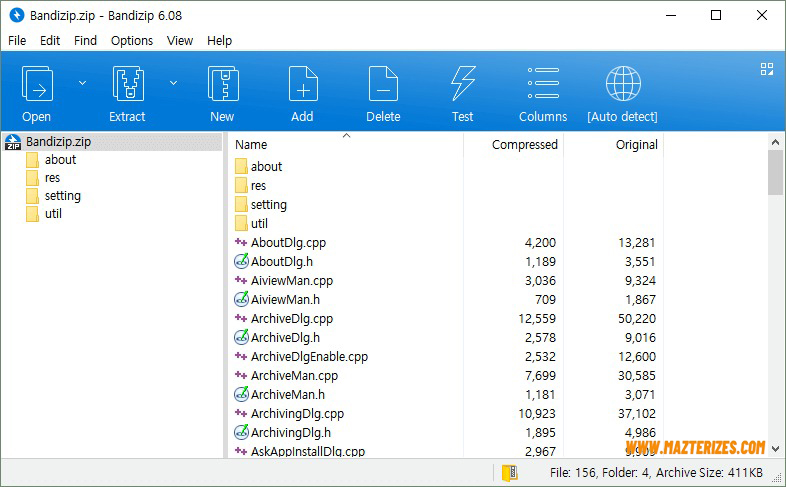The width and height of the screenshot is (786, 487).
Task: Open the Find menu
Action: click(x=85, y=41)
